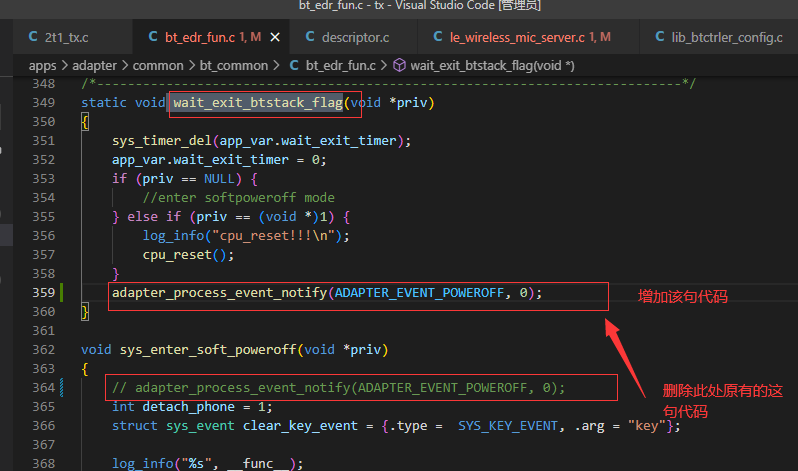Image resolution: width=798 pixels, height=471 pixels.
Task: Click the '//enter softpoweroff mode' comment
Action: coord(239,198)
